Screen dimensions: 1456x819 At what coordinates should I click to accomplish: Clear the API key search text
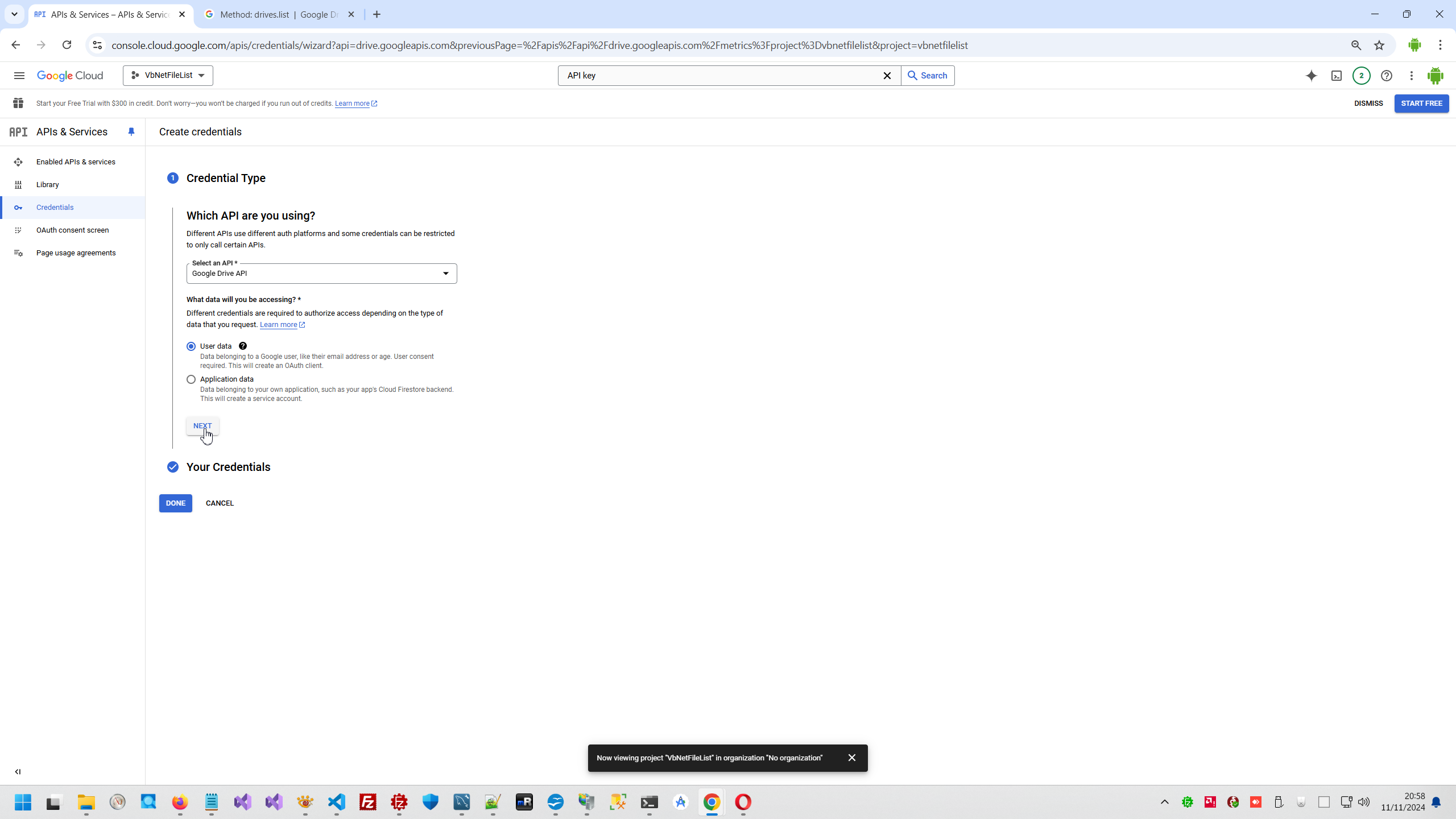(887, 76)
